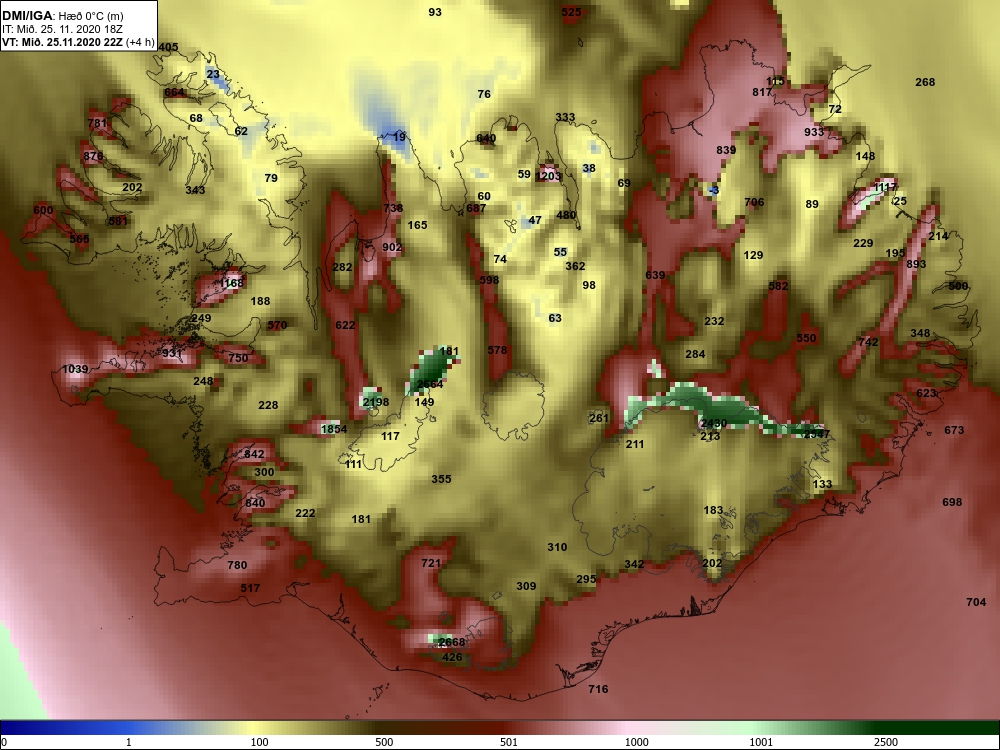Screen dimensions: 1000x750
Task: Select the 673 value label
Action: click(x=954, y=430)
